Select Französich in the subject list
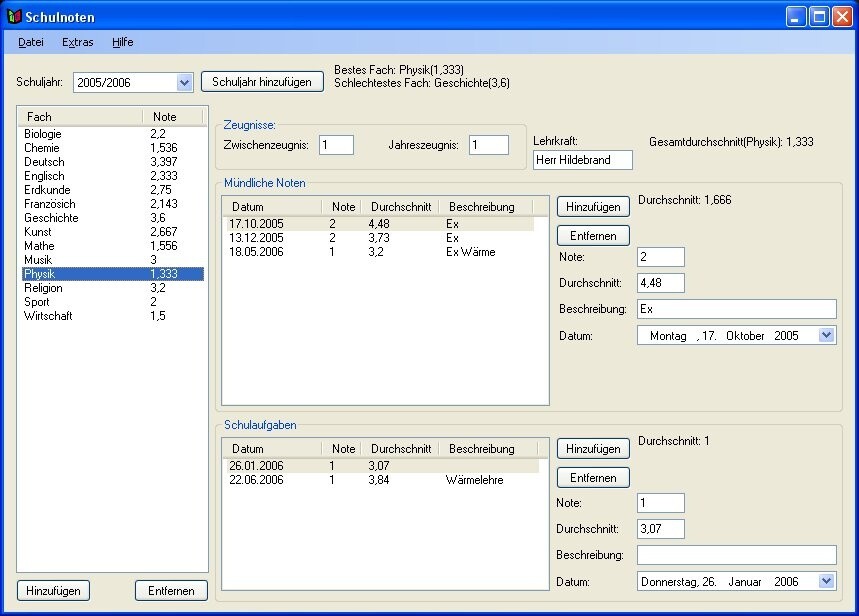This screenshot has width=859, height=616. point(112,204)
